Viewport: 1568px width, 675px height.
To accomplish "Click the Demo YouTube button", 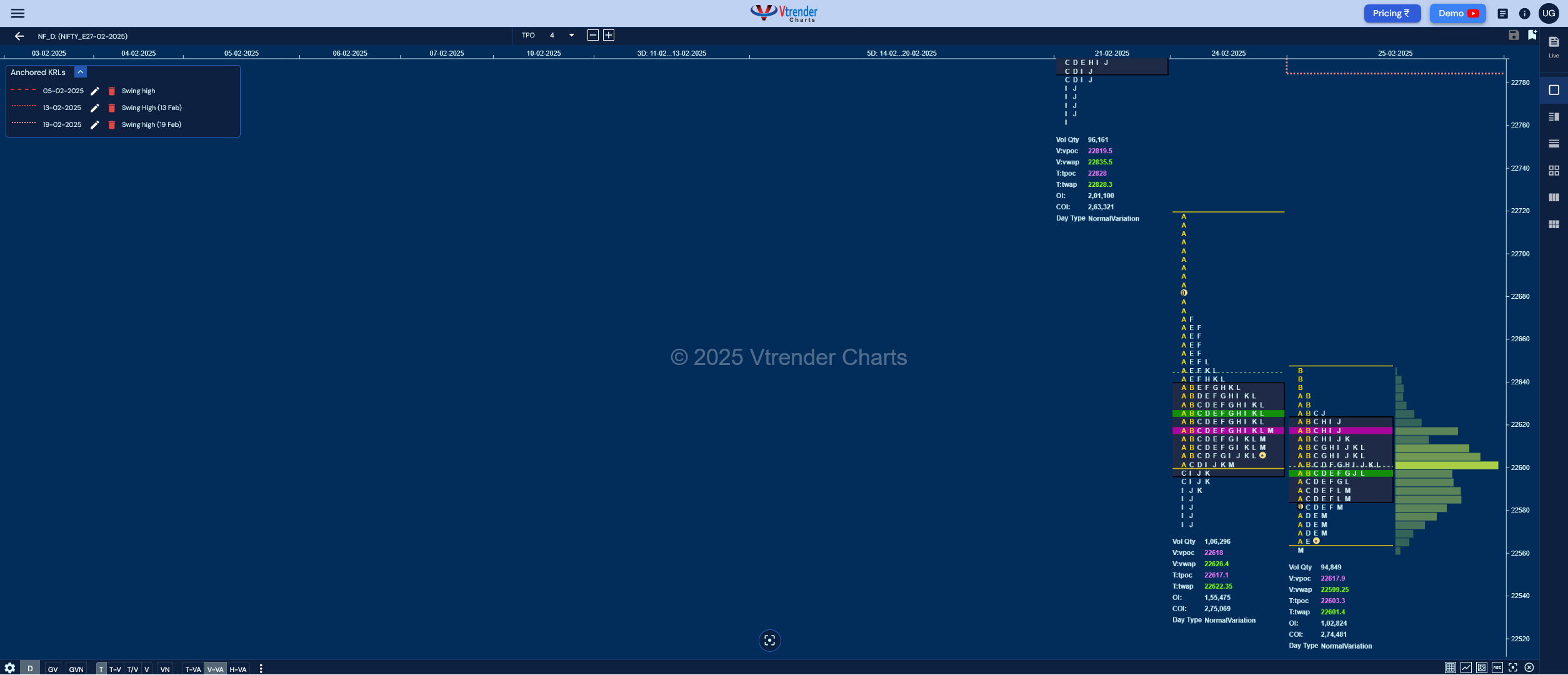I will (x=1457, y=14).
